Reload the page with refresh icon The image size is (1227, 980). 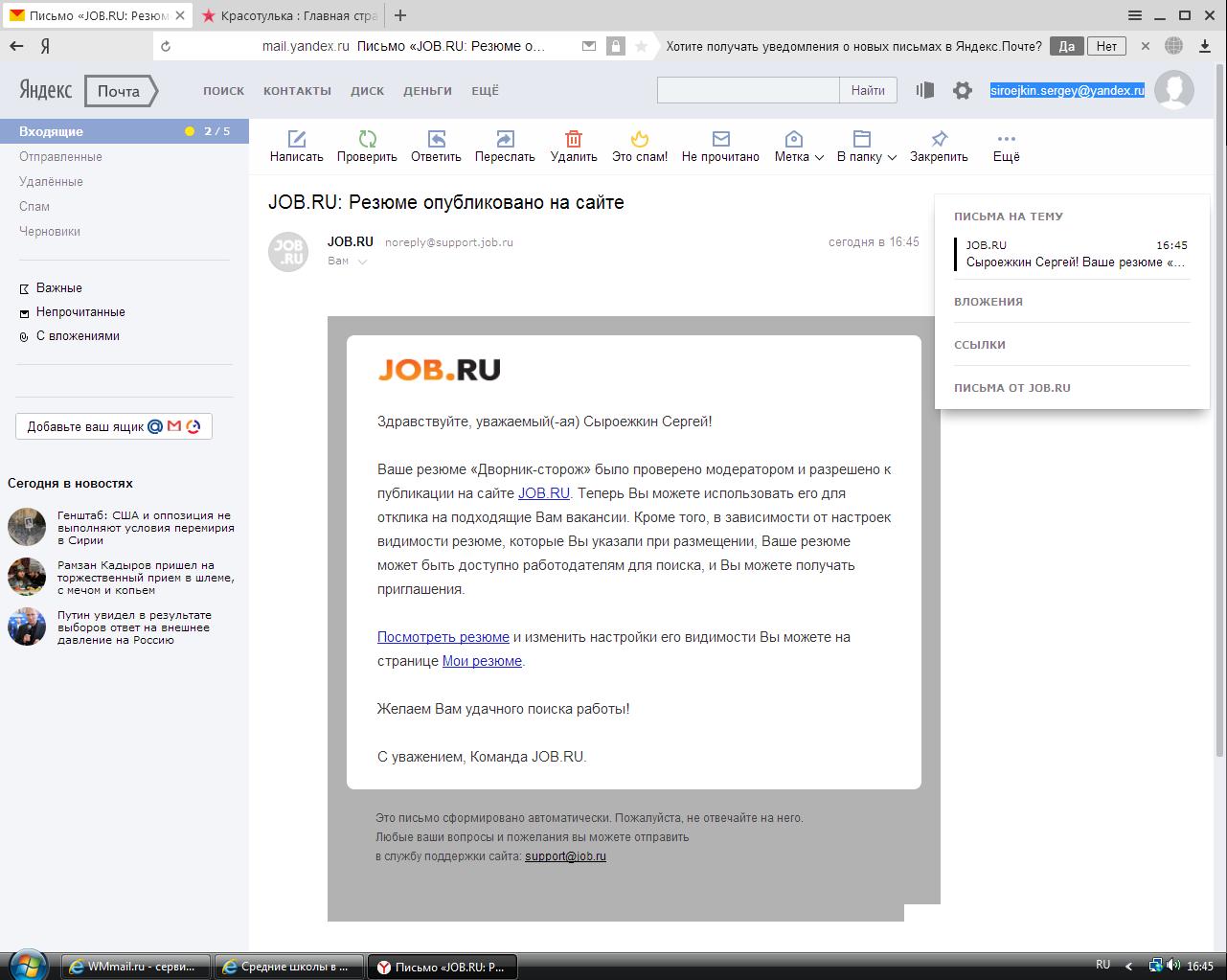[x=166, y=46]
